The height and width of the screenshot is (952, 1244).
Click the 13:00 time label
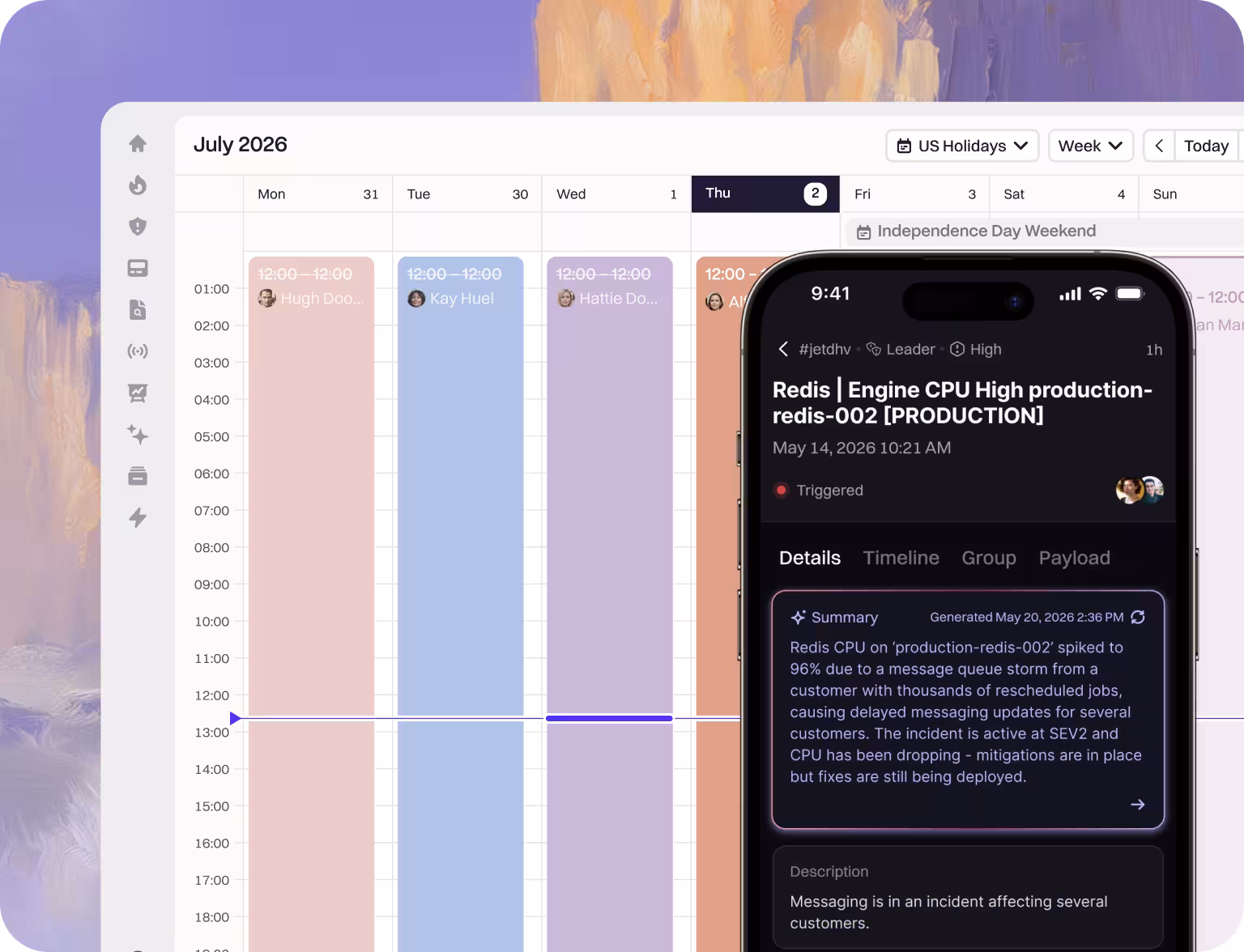click(211, 733)
